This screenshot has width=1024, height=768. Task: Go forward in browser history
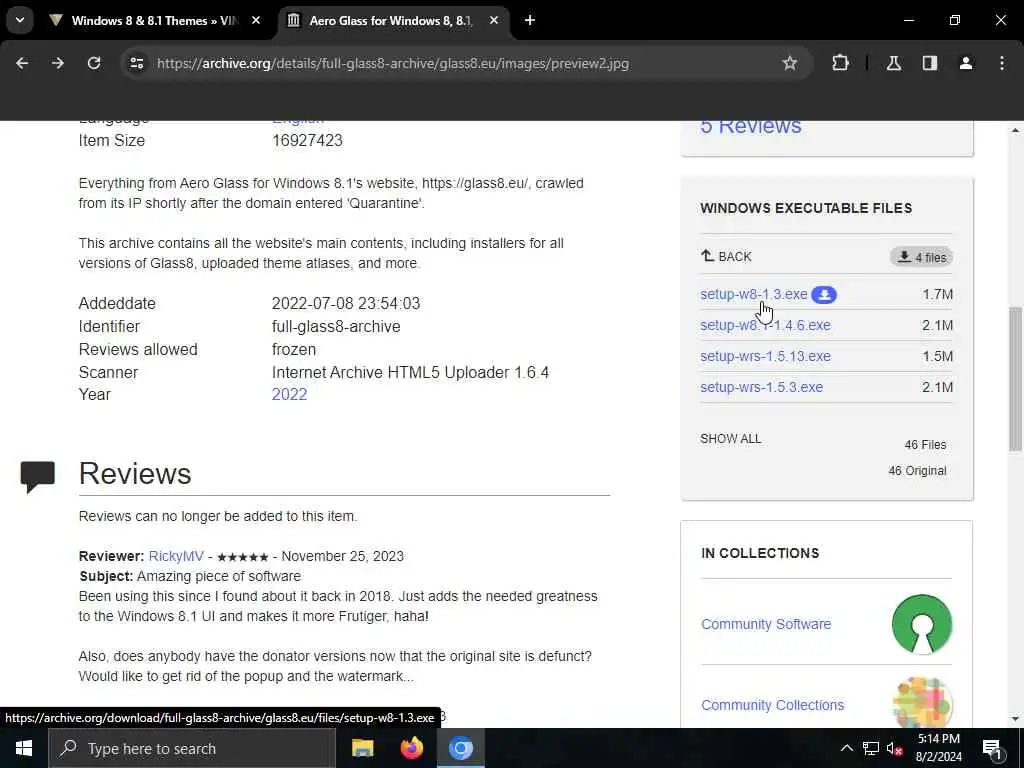58,63
